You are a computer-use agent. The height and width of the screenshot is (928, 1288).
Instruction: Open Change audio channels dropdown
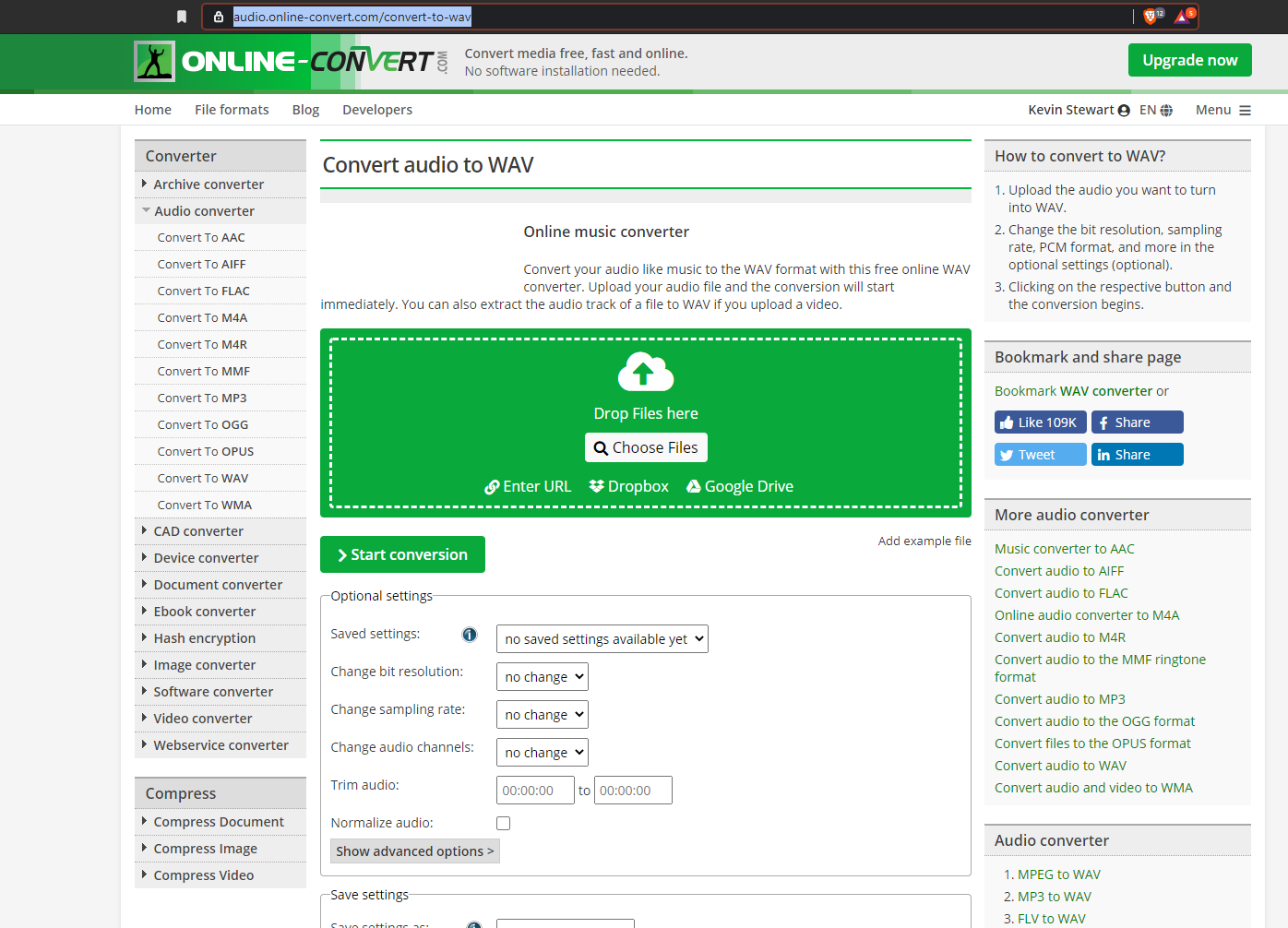pos(543,753)
